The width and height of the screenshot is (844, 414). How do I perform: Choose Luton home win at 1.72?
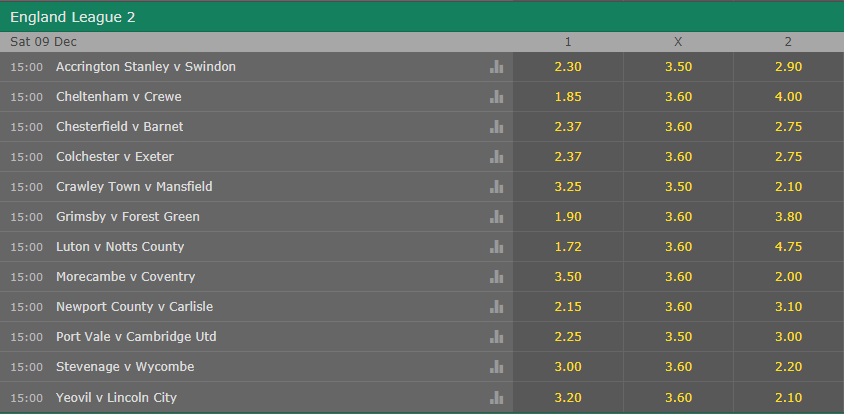click(x=568, y=247)
